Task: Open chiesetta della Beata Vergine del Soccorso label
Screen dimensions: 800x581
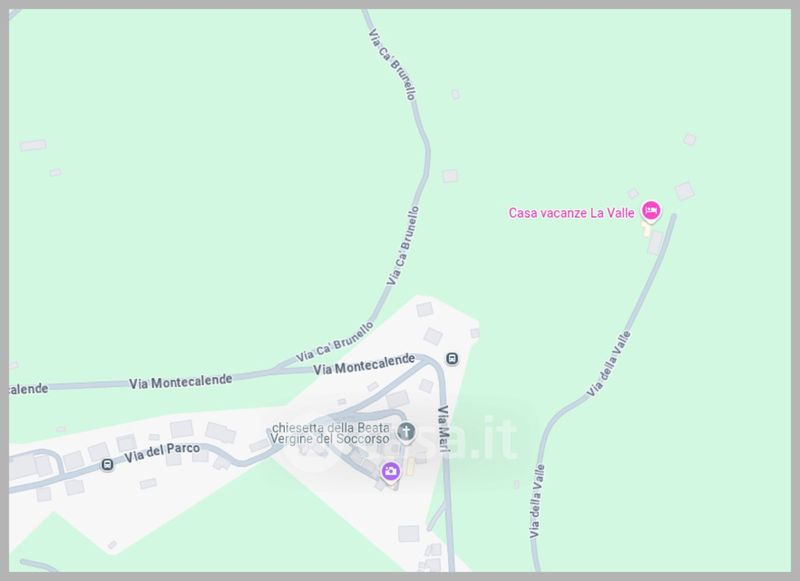Action: pyautogui.click(x=330, y=433)
